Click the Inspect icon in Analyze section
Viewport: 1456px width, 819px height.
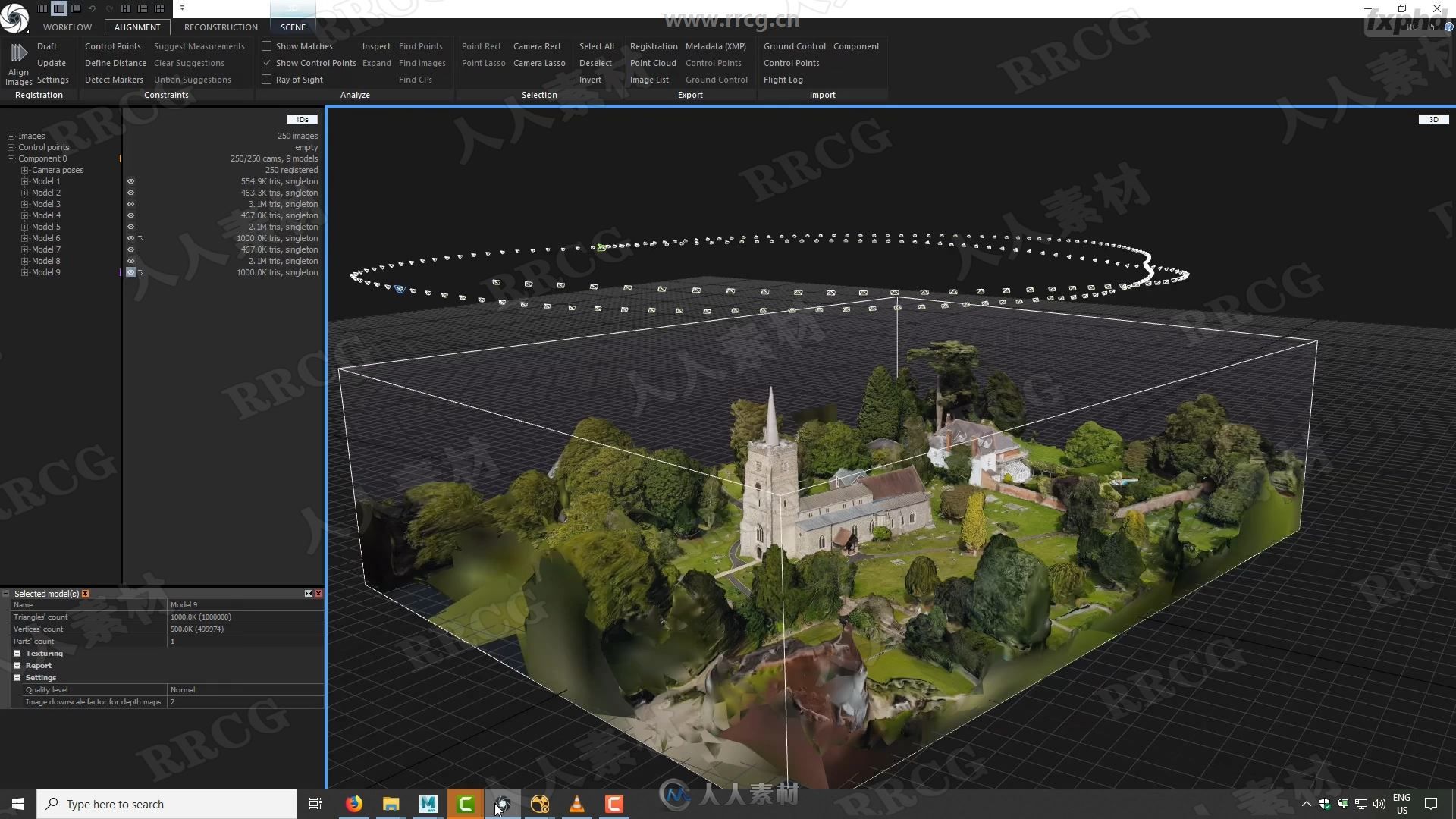point(375,45)
